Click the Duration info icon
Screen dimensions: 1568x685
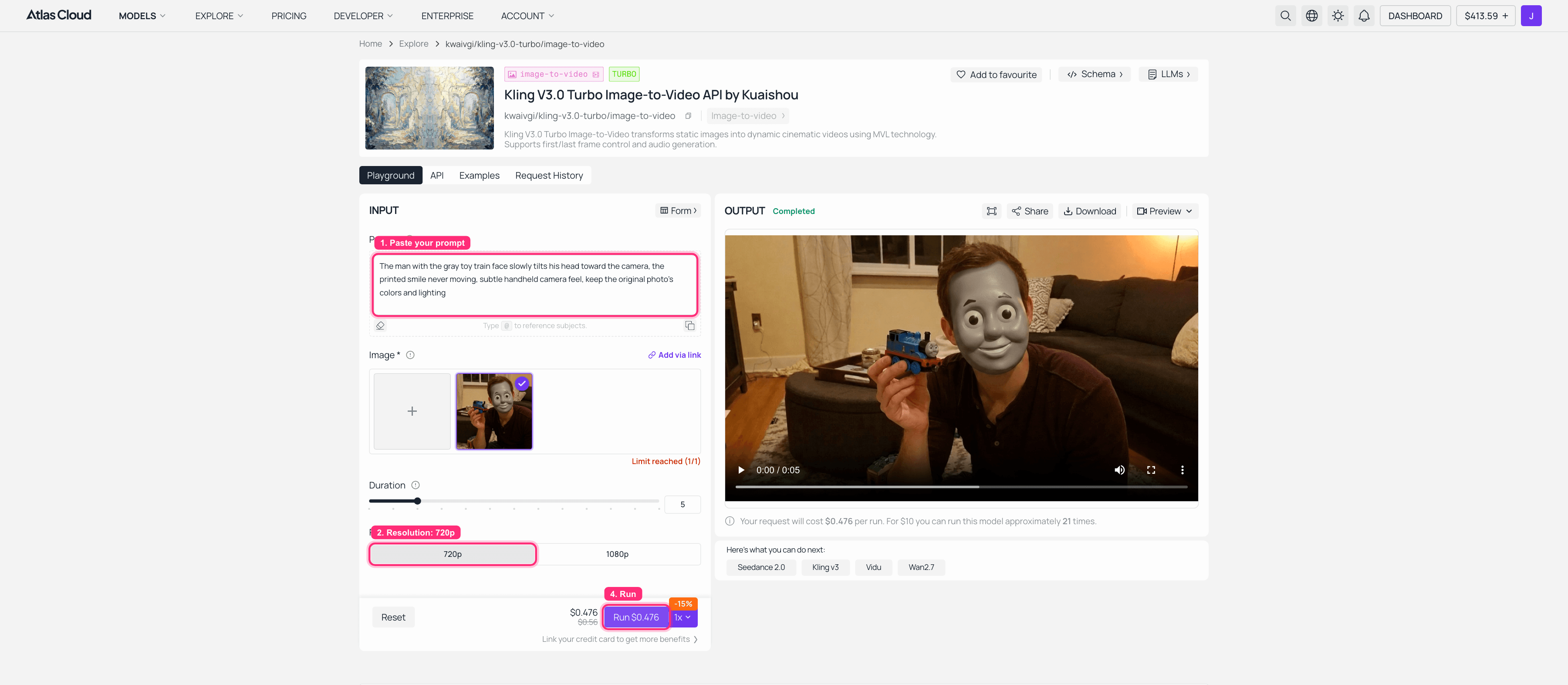(x=415, y=485)
